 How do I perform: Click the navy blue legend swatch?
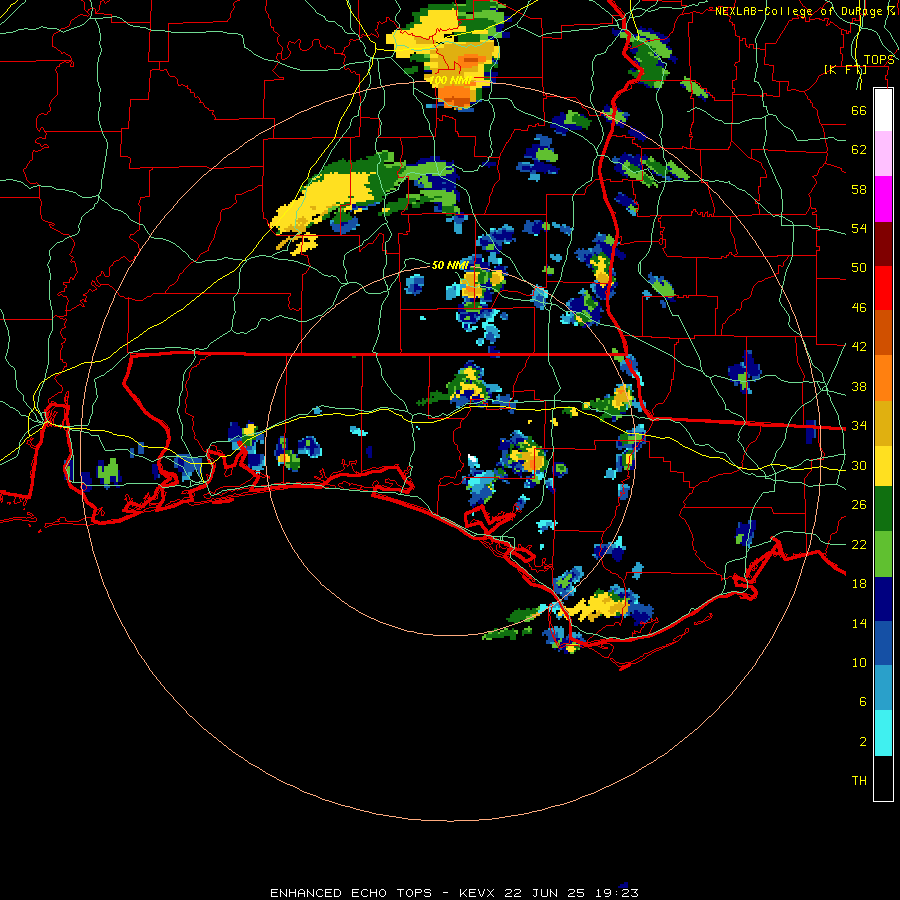point(883,599)
